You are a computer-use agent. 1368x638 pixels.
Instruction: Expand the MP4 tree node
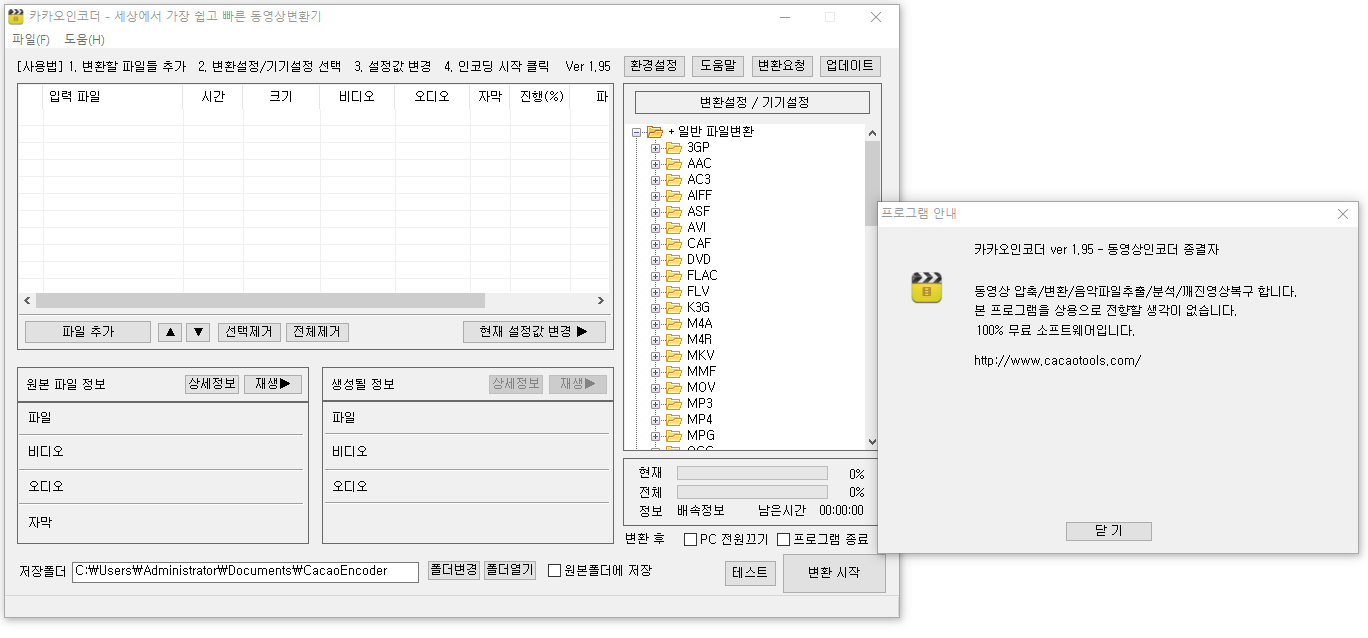click(x=656, y=420)
